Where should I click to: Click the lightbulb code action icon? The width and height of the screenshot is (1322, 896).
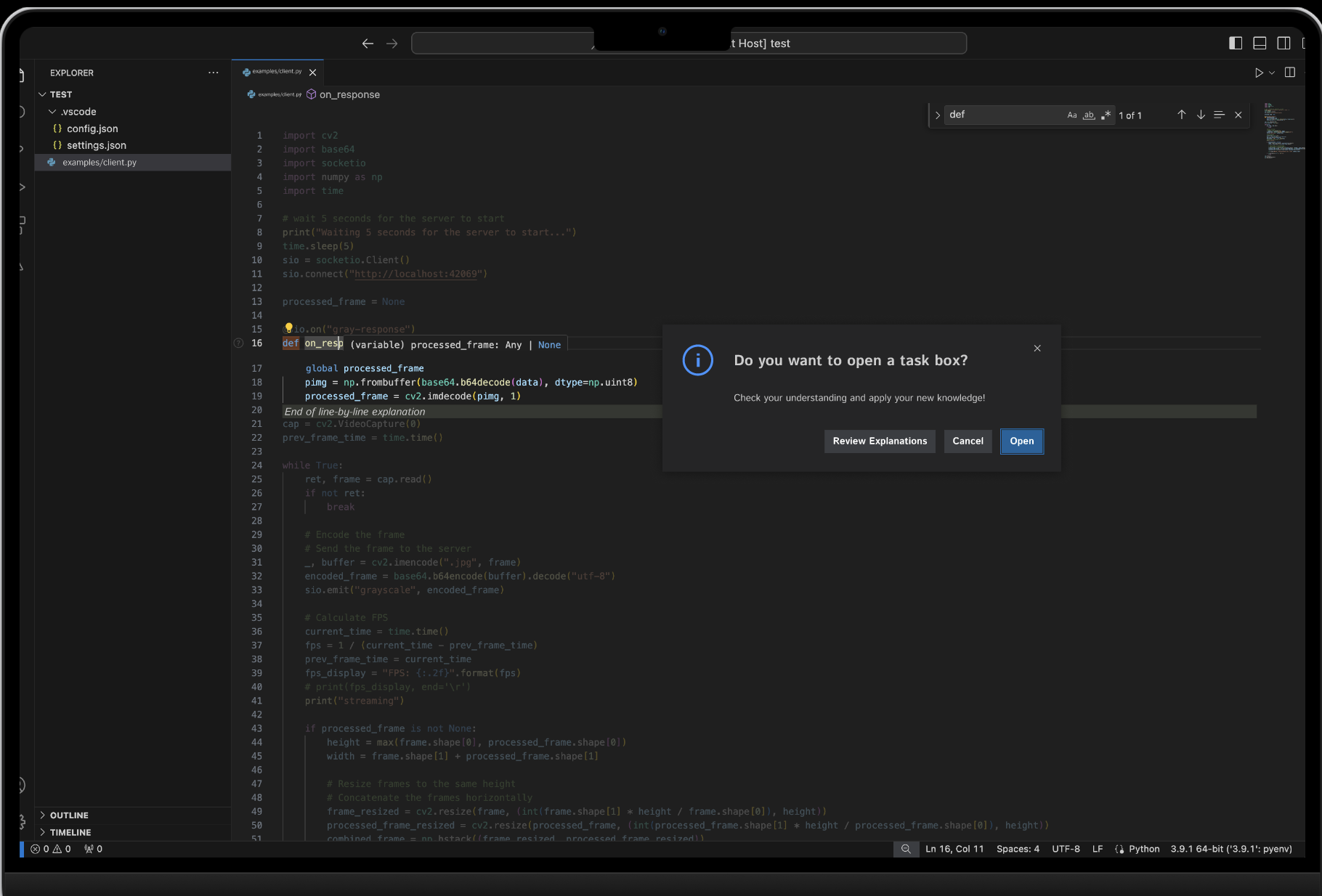(x=288, y=328)
